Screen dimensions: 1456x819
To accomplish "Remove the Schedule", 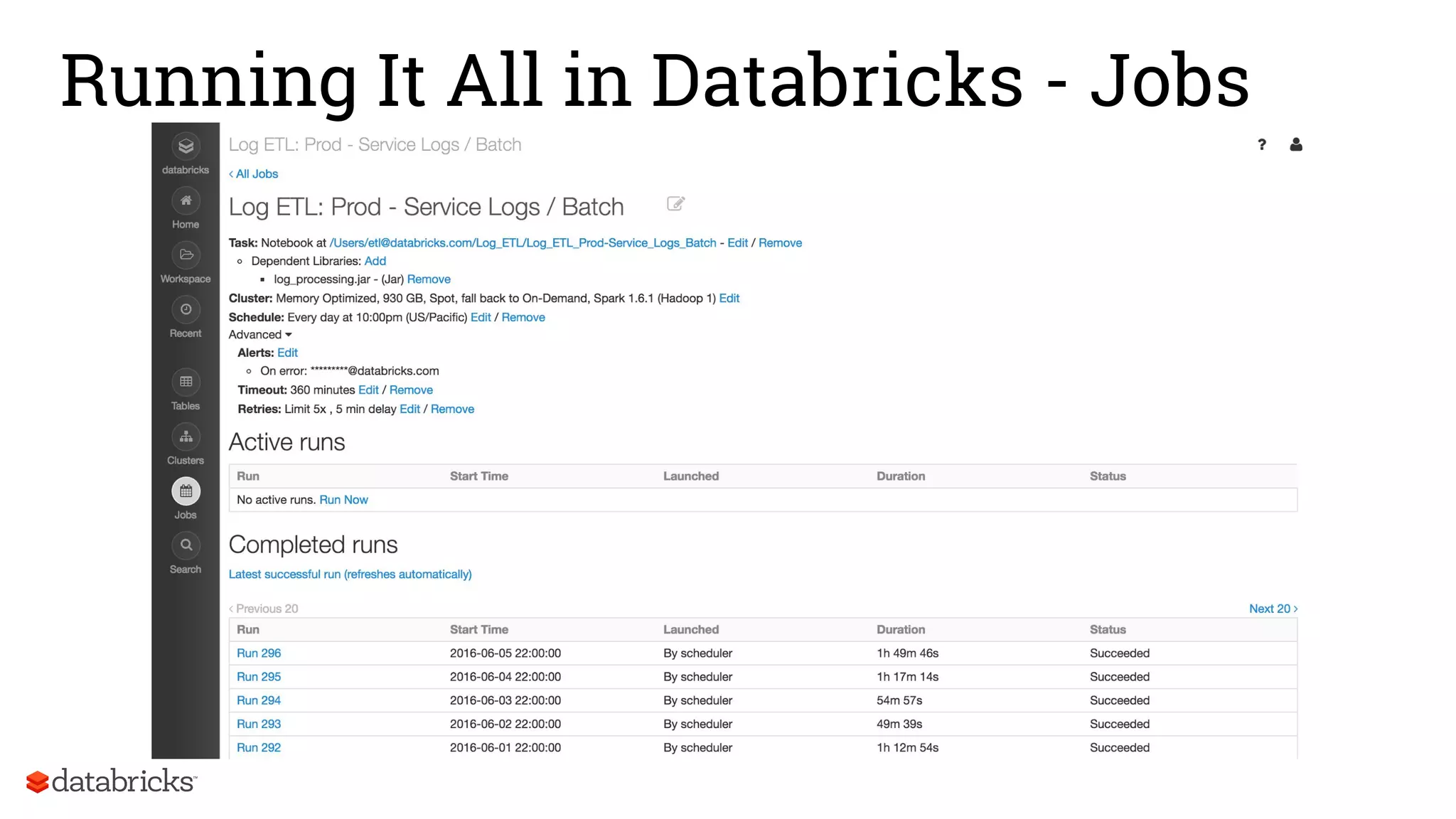I will tap(523, 318).
